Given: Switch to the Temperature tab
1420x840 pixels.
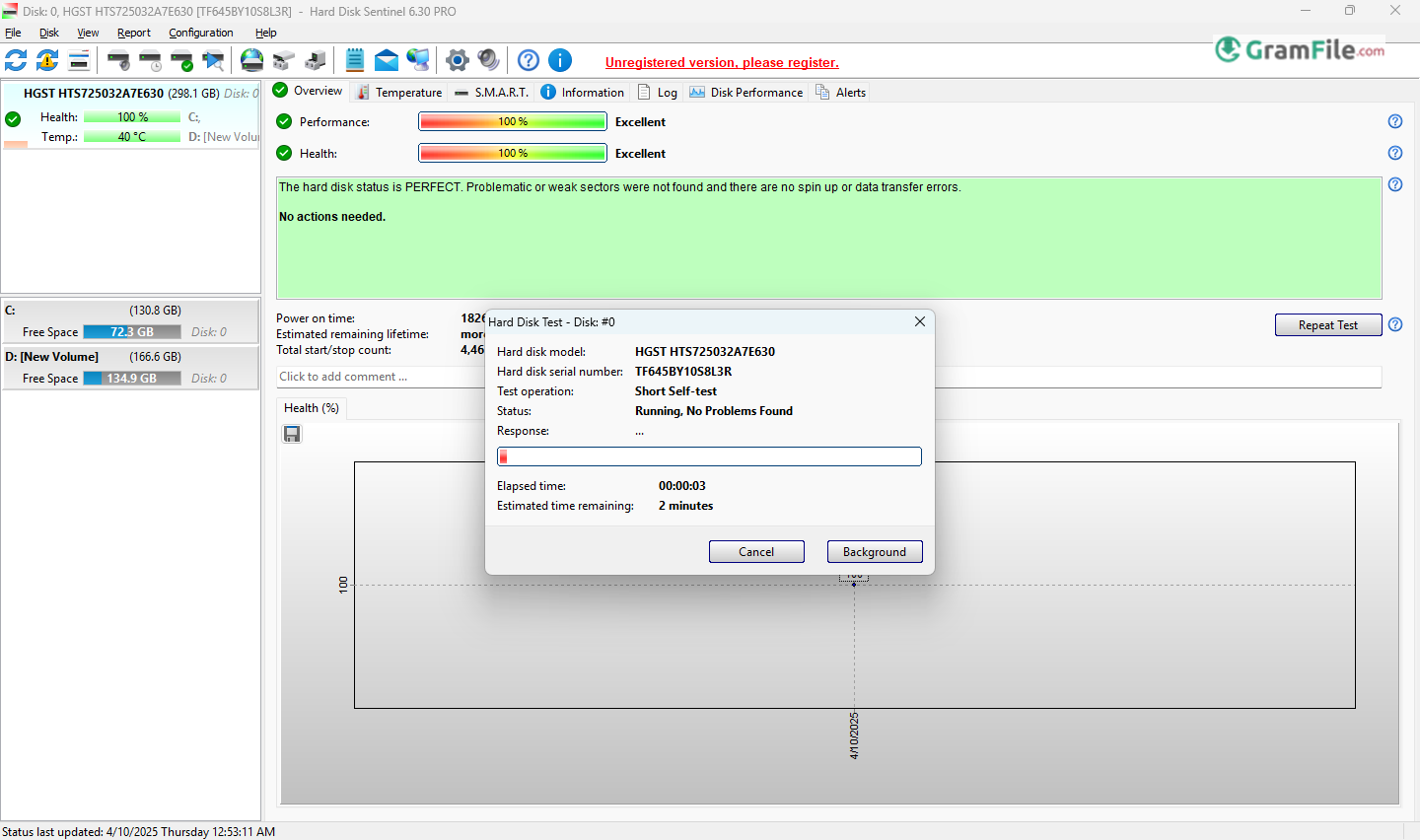Looking at the screenshot, I should 398,92.
